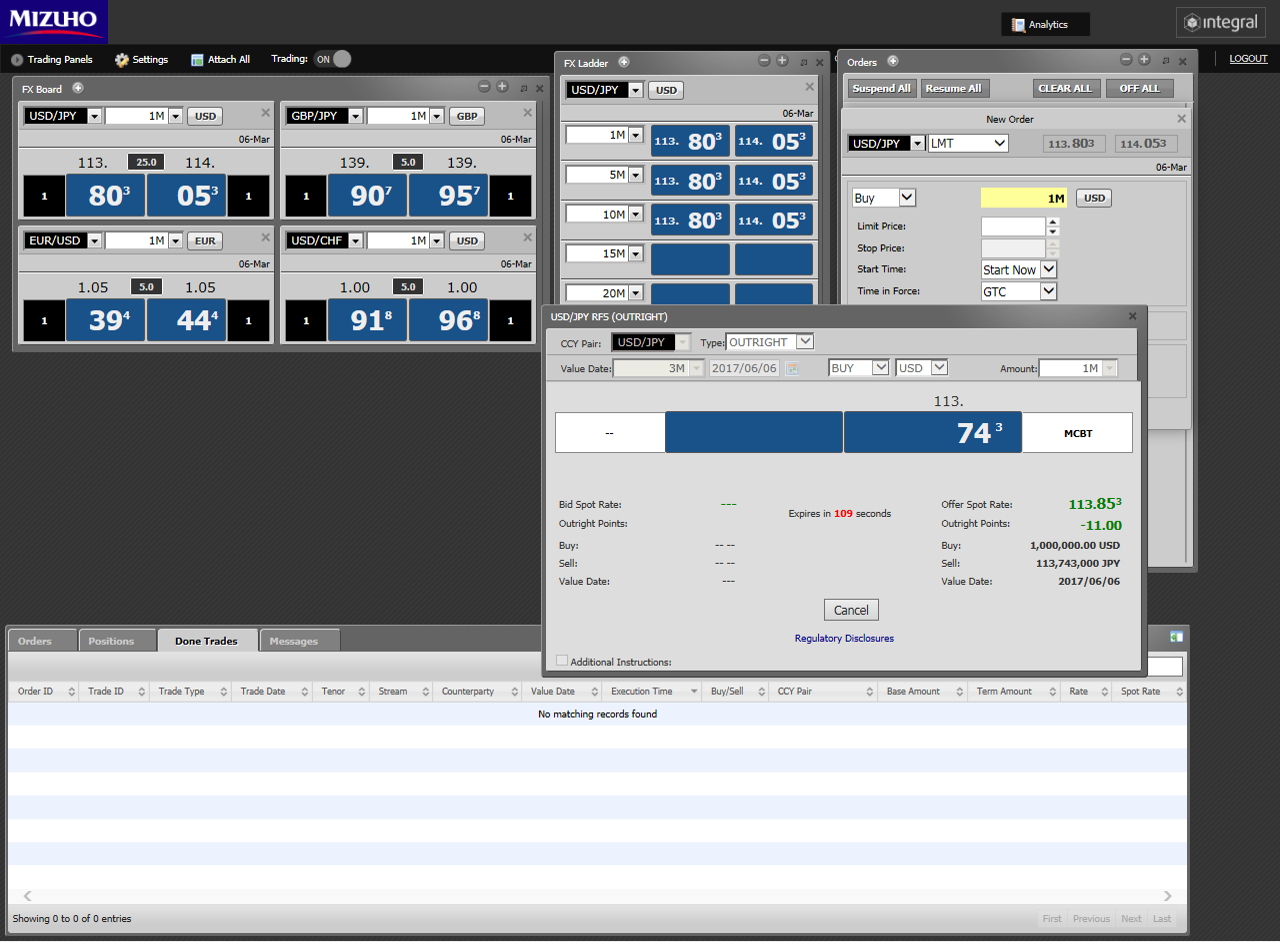
Task: Open the Time in Force dropdown set to GTC
Action: 1018,291
